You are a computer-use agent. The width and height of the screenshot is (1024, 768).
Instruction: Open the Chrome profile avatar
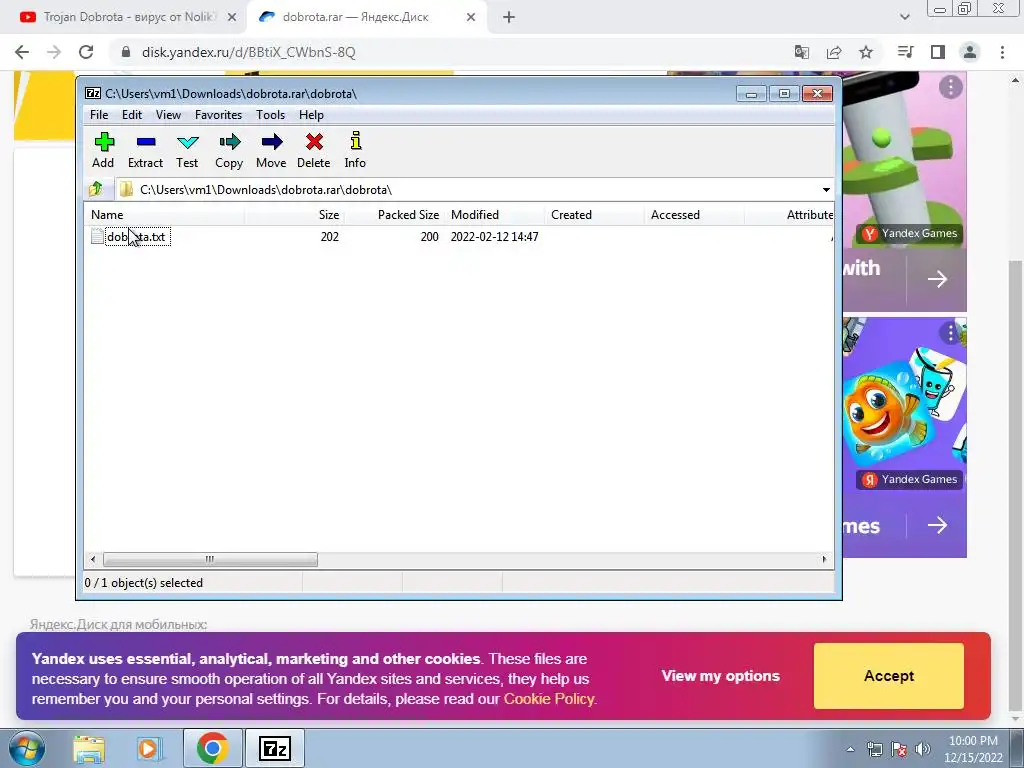pyautogui.click(x=970, y=52)
